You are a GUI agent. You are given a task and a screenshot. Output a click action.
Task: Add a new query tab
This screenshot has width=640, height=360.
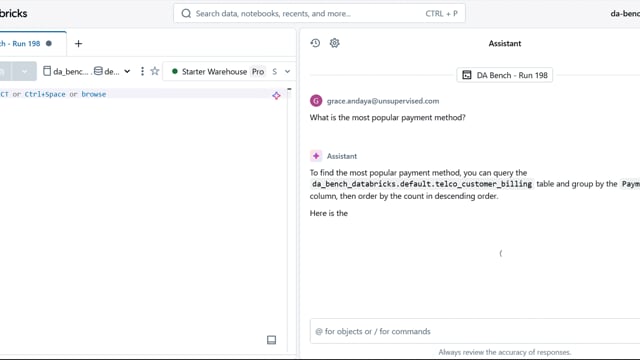78,43
